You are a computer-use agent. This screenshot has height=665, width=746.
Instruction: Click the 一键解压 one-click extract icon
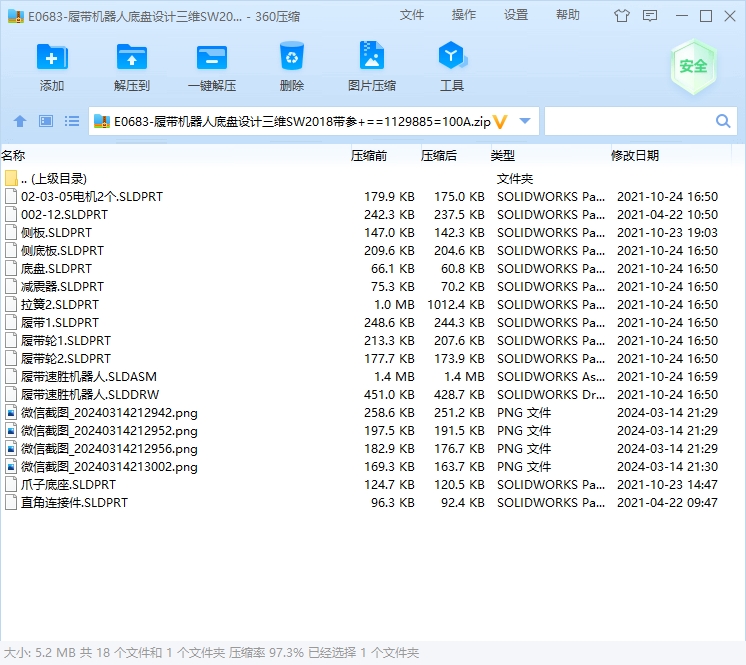pos(212,58)
